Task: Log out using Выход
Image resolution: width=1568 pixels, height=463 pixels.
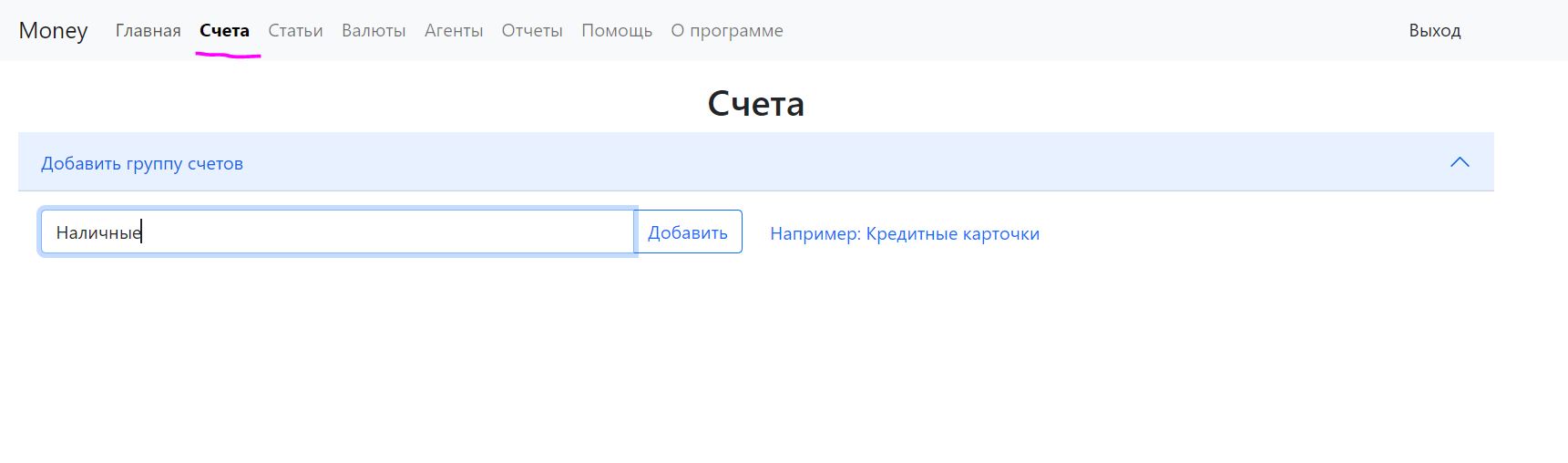Action: pos(1434,30)
